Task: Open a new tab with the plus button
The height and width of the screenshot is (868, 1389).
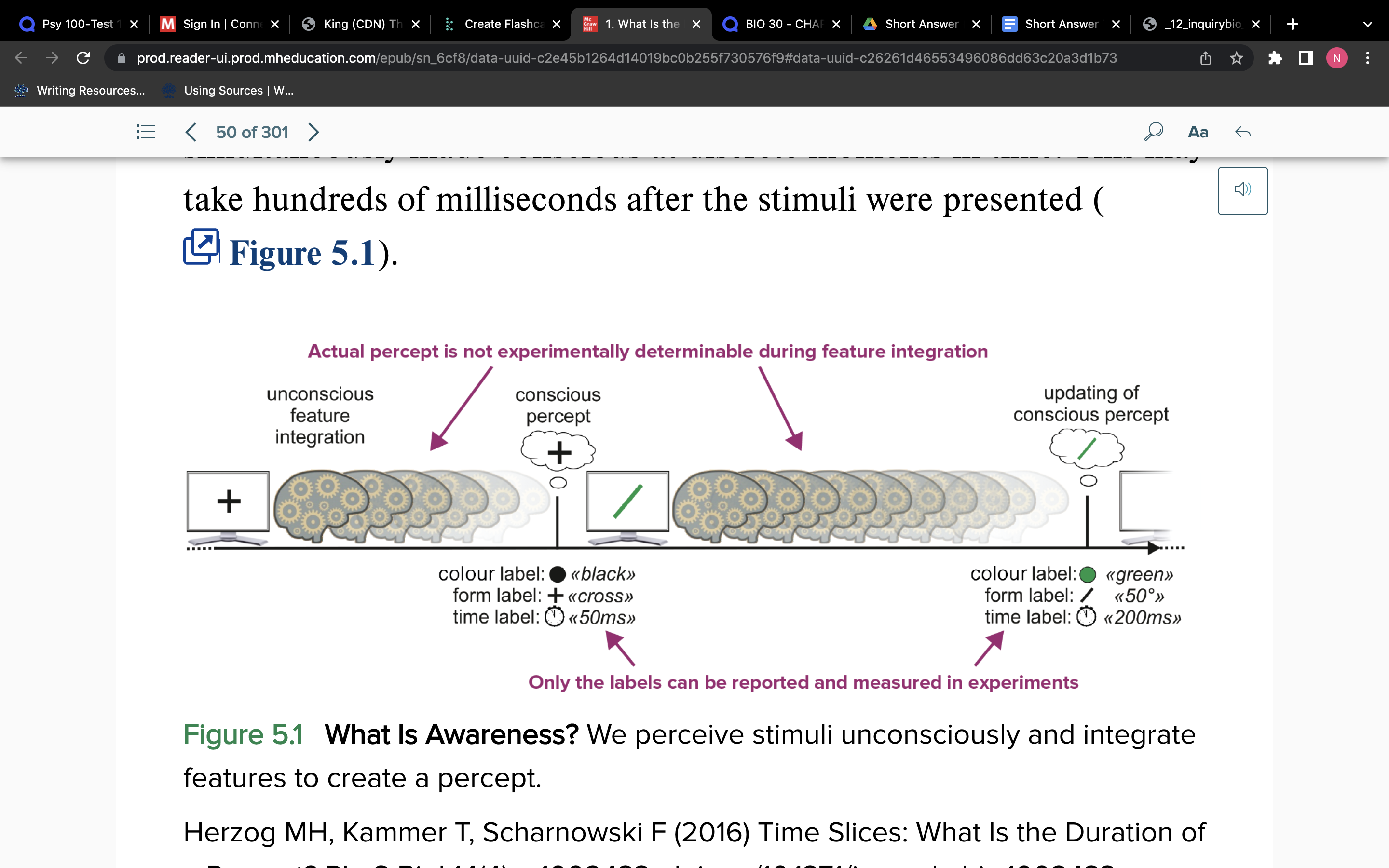Action: click(x=1292, y=24)
